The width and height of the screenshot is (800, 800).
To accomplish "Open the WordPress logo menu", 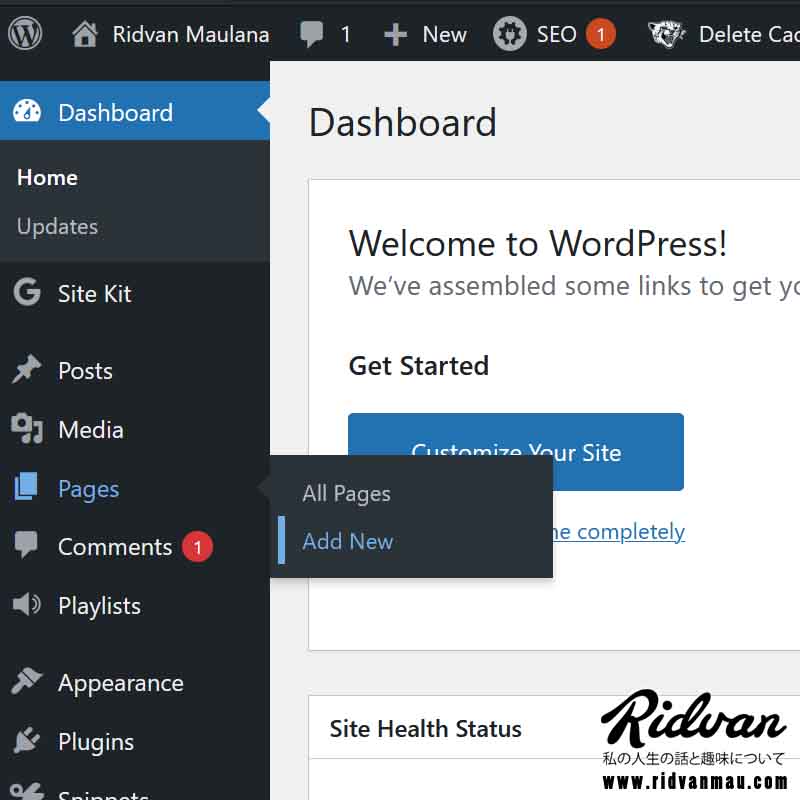I will click(x=25, y=34).
